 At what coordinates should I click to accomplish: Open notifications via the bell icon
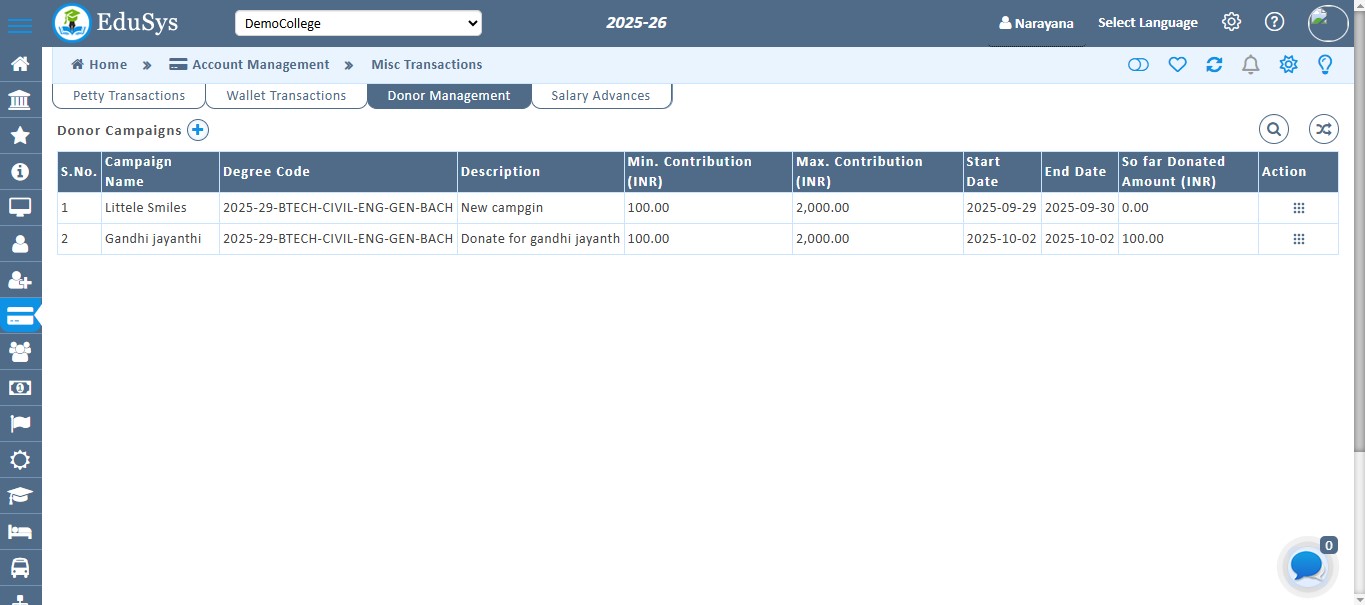(1250, 64)
